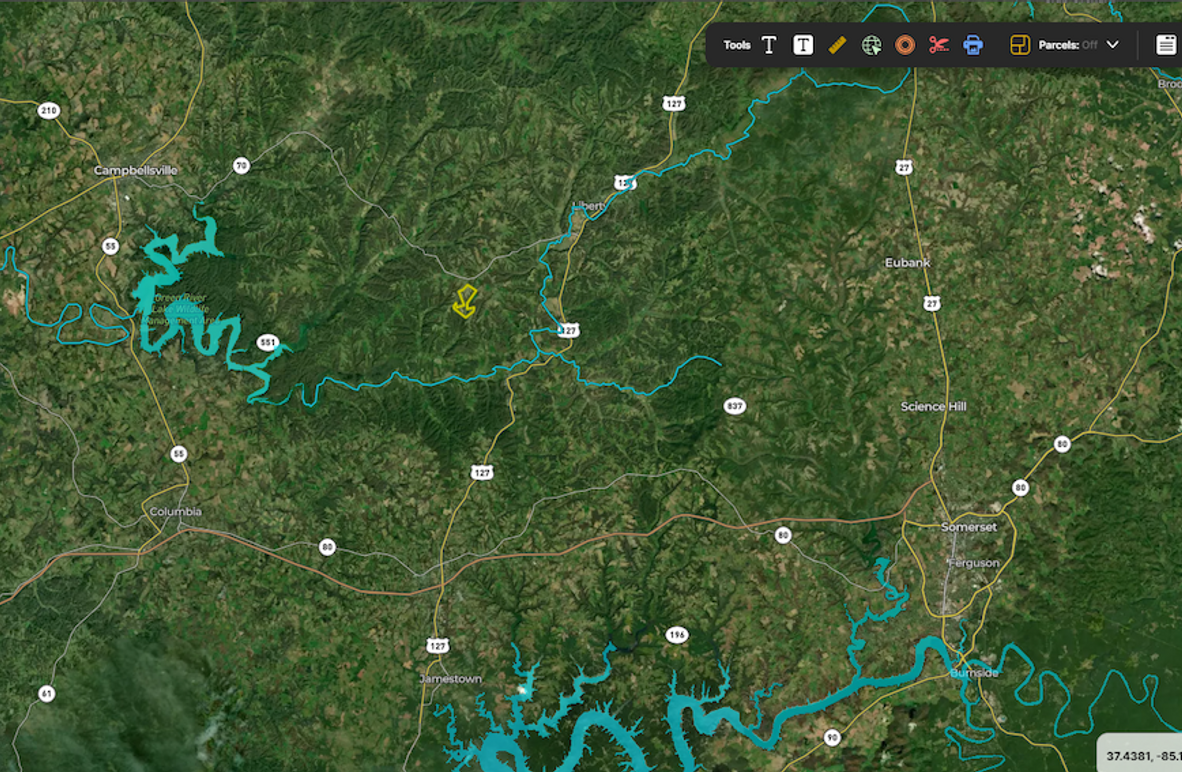Click the Columbia town label
The image size is (1182, 772).
pyautogui.click(x=176, y=511)
